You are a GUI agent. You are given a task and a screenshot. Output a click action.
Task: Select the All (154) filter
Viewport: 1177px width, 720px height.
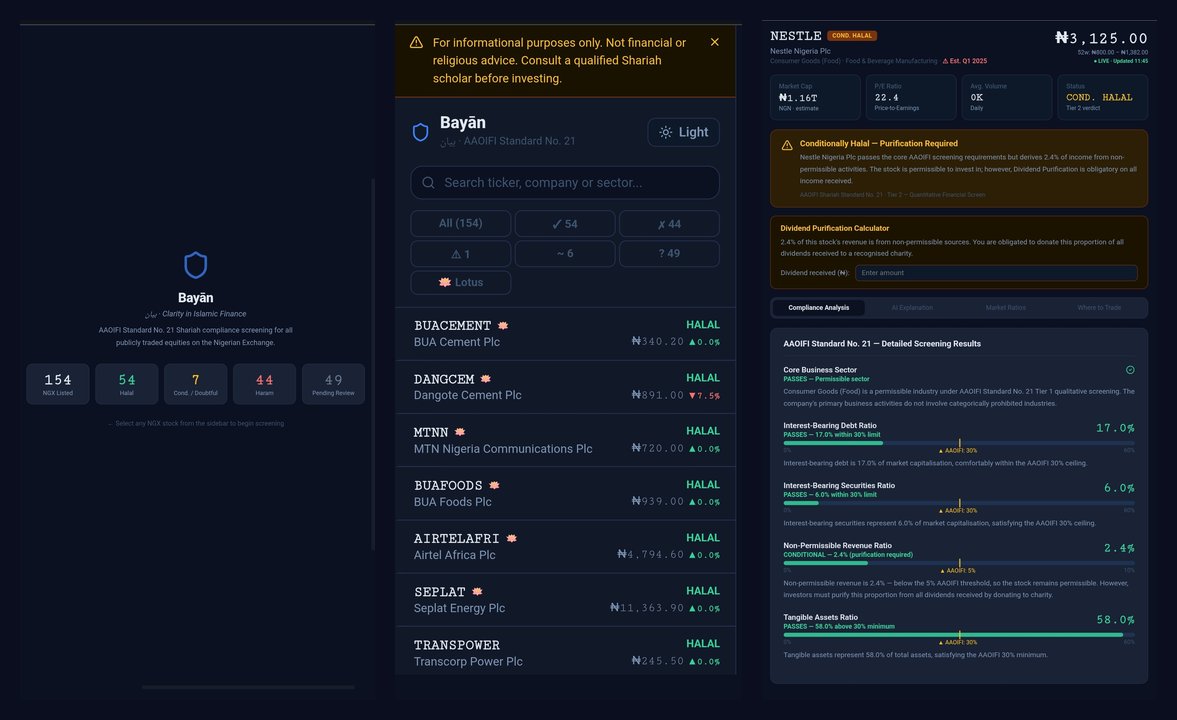tap(461, 224)
